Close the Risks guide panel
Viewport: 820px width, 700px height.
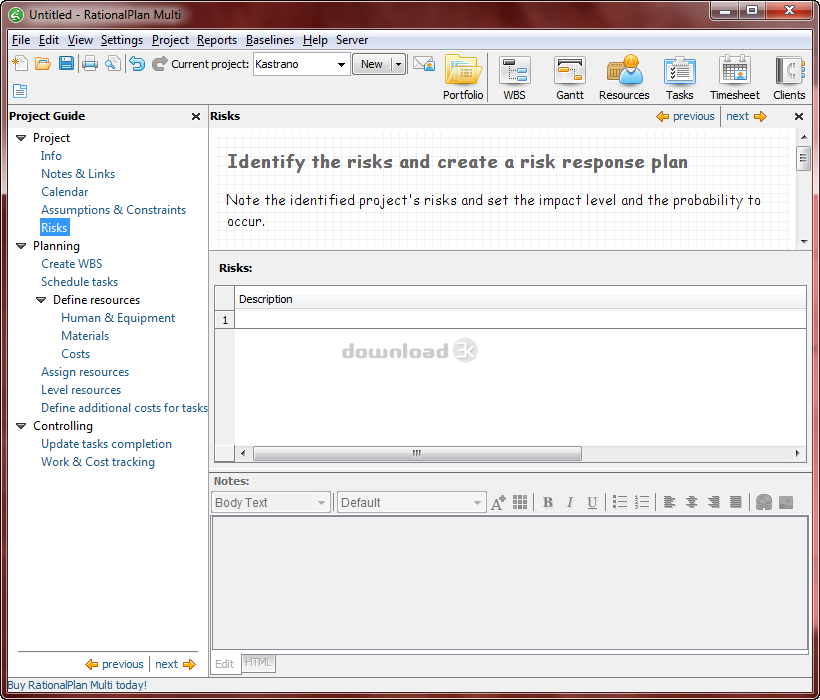(x=799, y=116)
